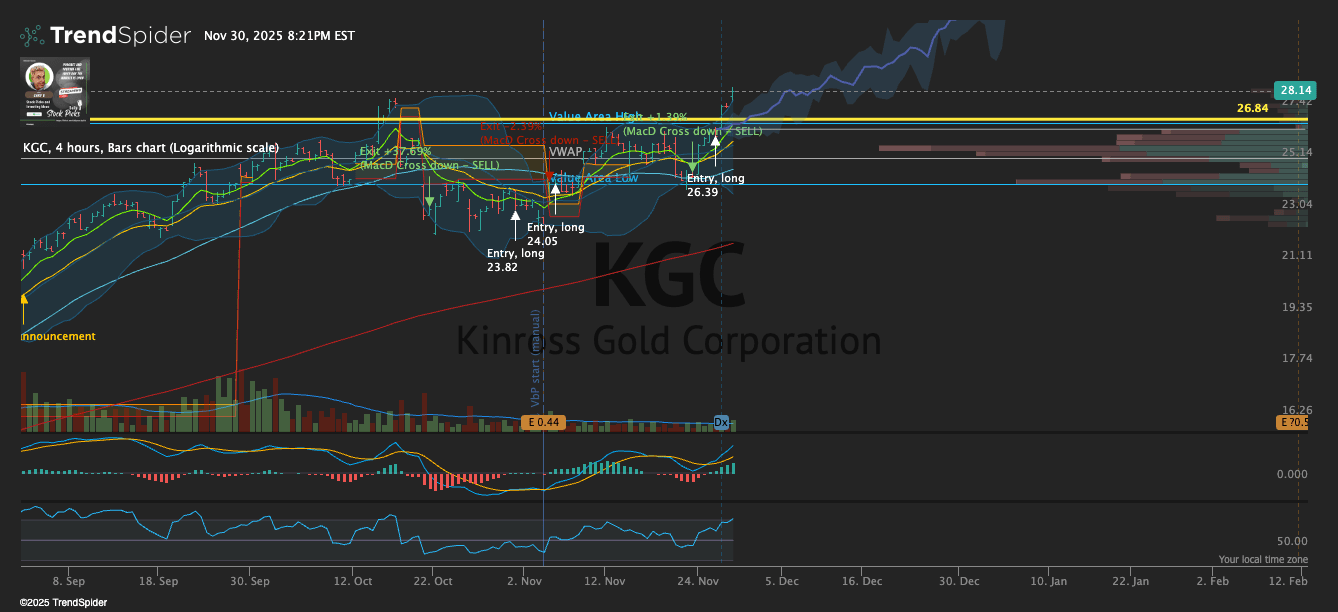Screen dimensions: 1338x612
Task: Click the RSI 50.00 axis label
Action: coord(1293,541)
